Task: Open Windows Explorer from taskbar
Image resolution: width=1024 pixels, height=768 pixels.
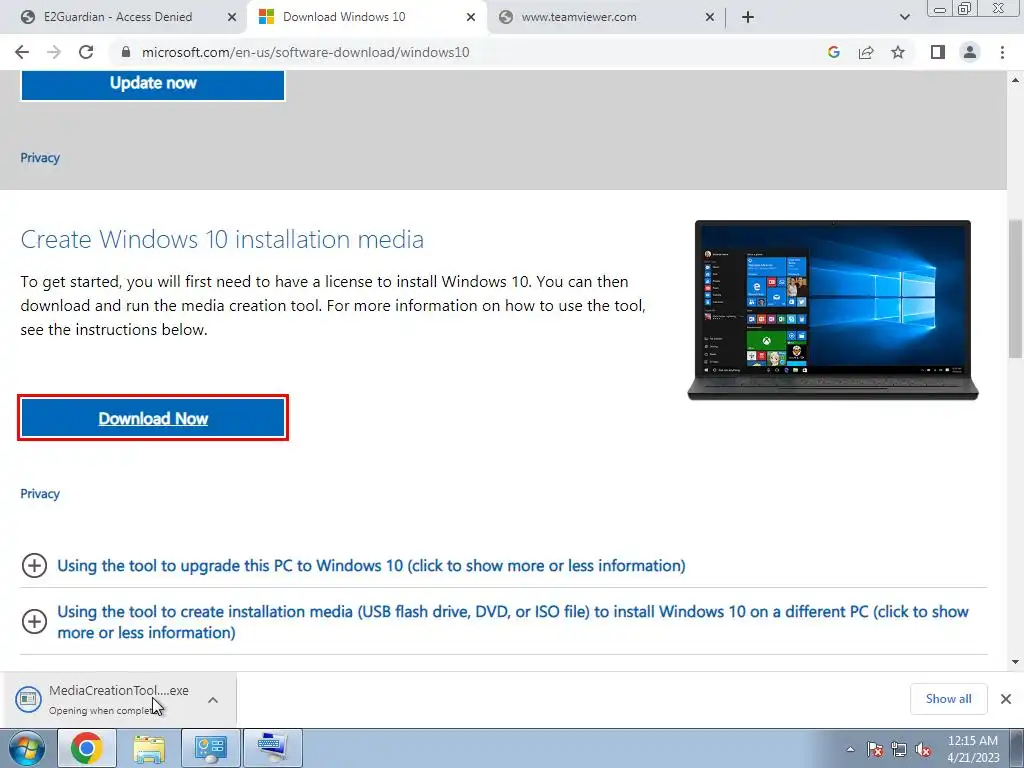Action: coord(150,748)
